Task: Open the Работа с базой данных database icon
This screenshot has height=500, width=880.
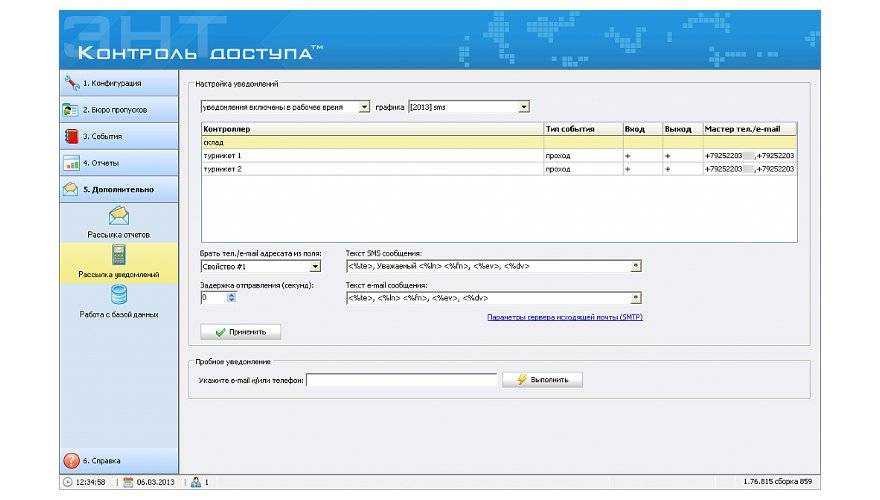Action: click(x=118, y=295)
